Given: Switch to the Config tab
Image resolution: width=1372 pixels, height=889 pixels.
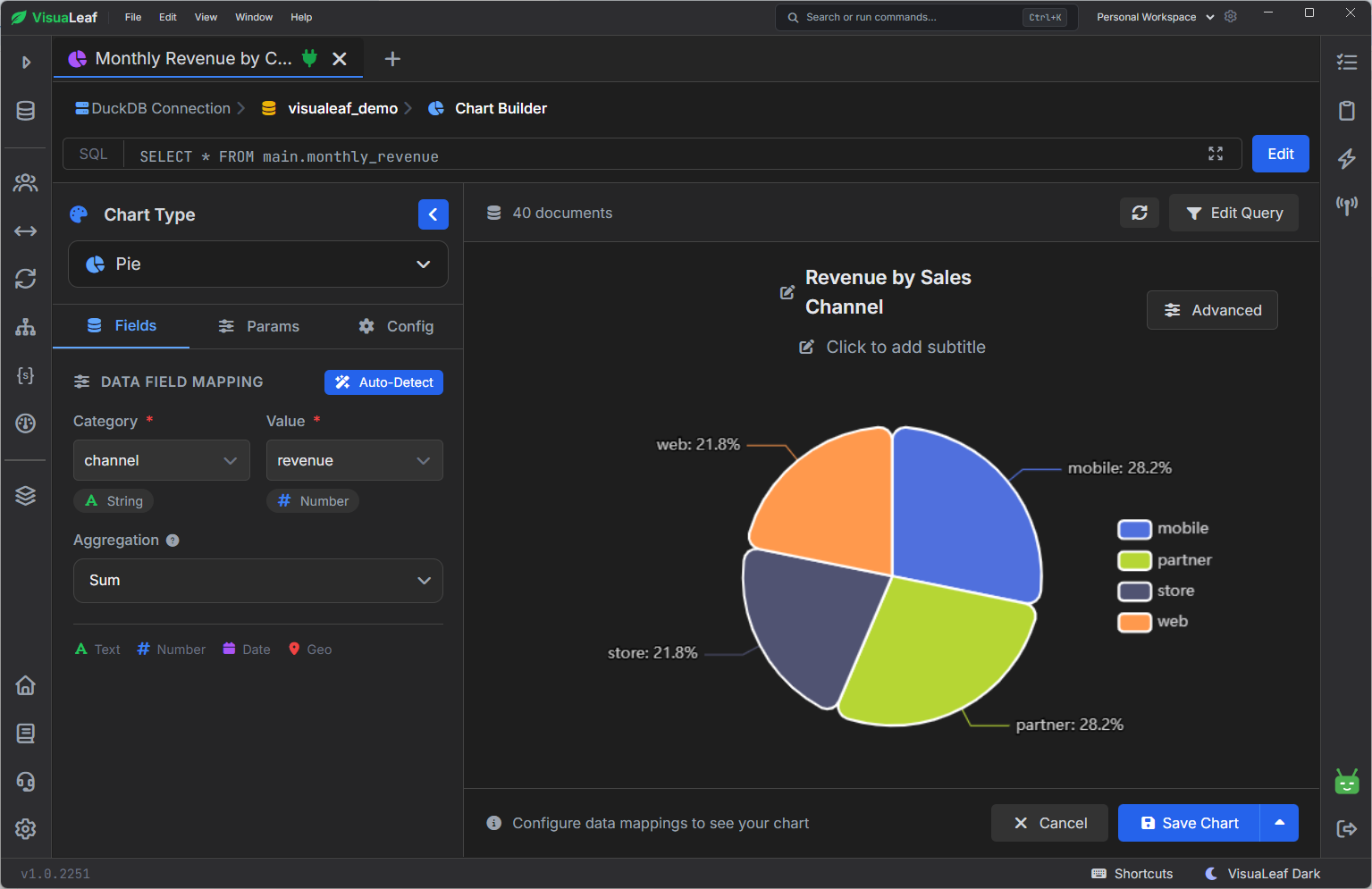Looking at the screenshot, I should point(396,326).
